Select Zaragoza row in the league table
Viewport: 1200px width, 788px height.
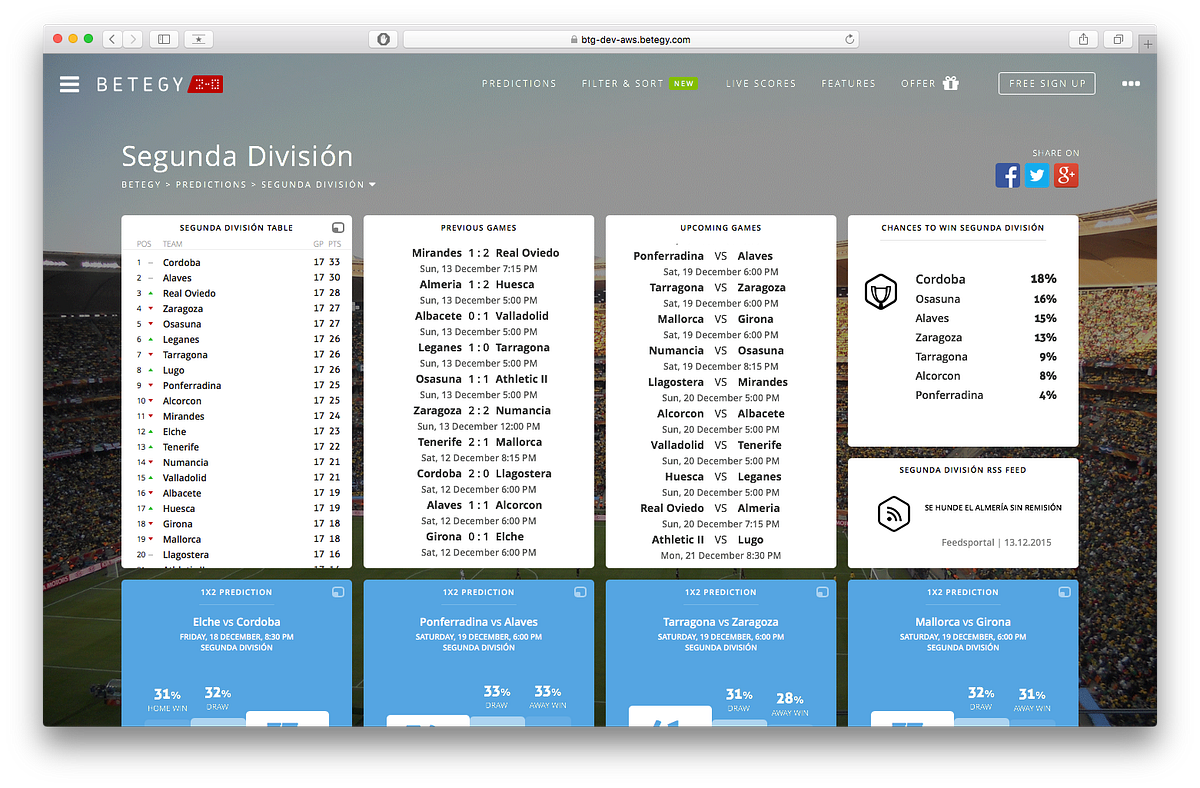(x=238, y=309)
